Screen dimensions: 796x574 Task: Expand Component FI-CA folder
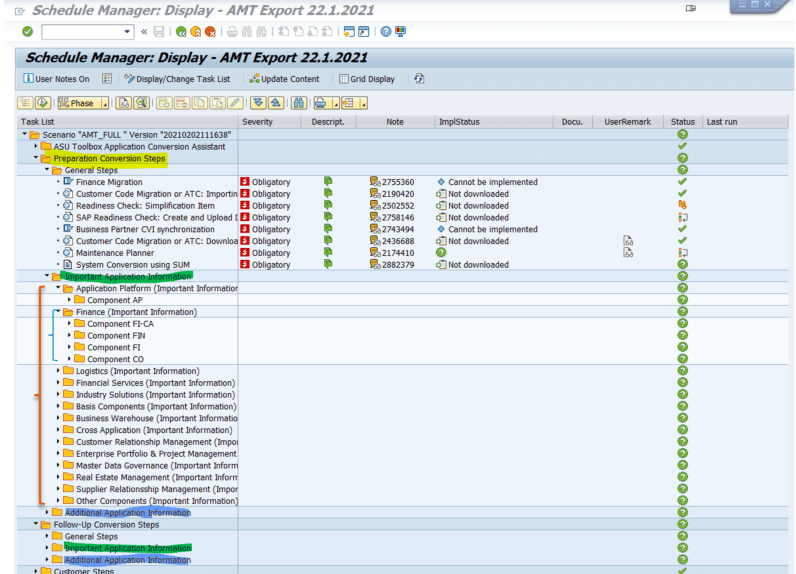[x=69, y=323]
